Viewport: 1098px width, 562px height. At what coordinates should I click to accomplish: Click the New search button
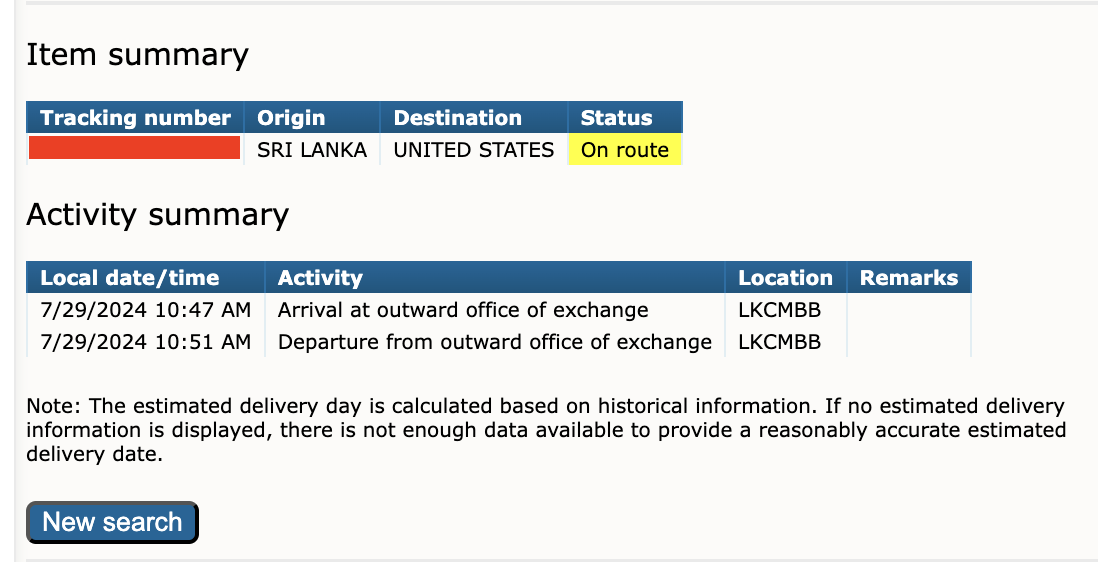pos(112,522)
